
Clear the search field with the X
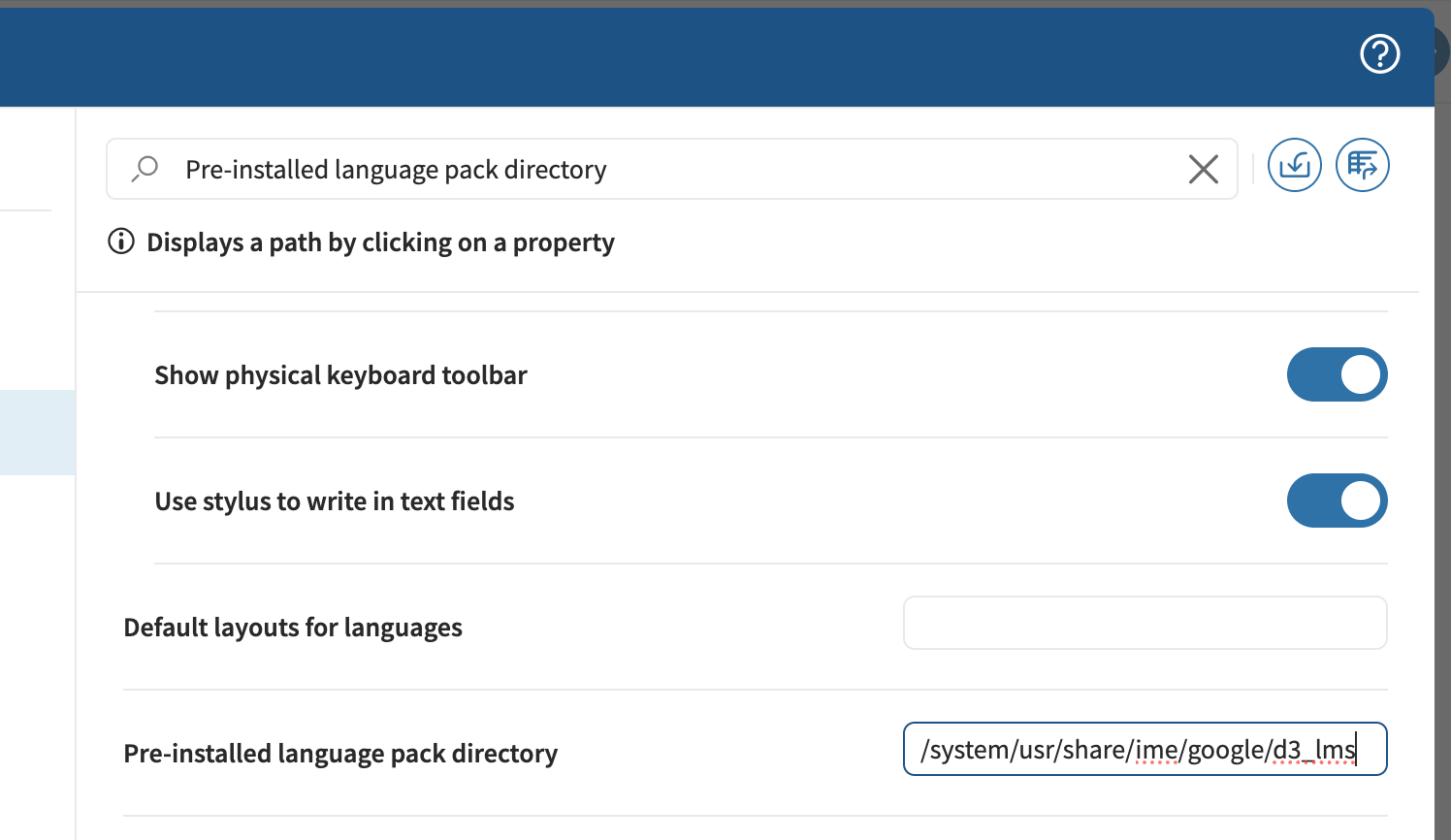1203,169
